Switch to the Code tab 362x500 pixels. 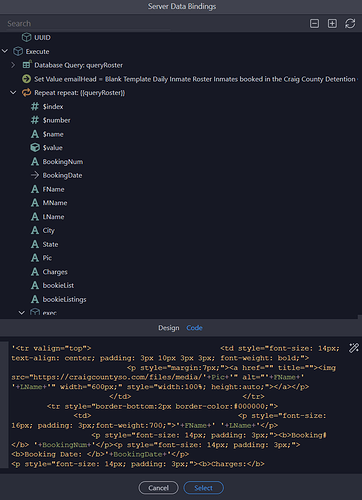coord(194,328)
